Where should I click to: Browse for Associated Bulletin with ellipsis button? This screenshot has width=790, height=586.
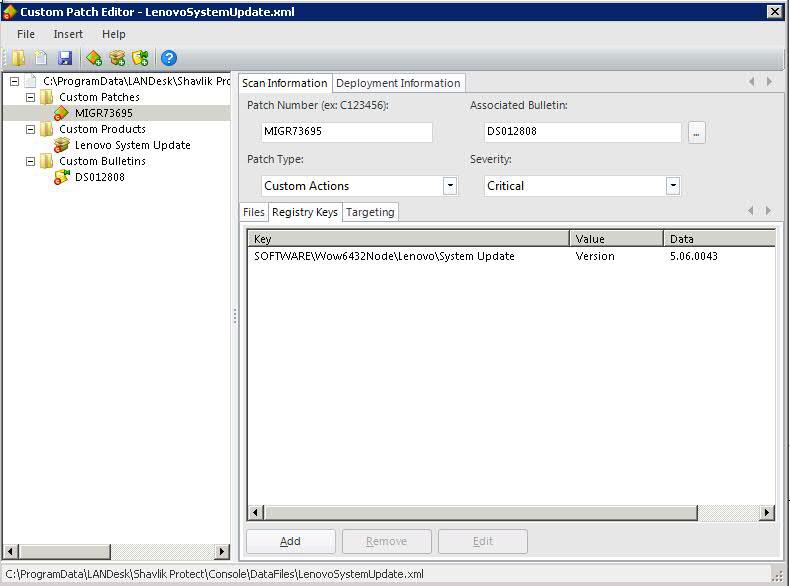pos(696,133)
